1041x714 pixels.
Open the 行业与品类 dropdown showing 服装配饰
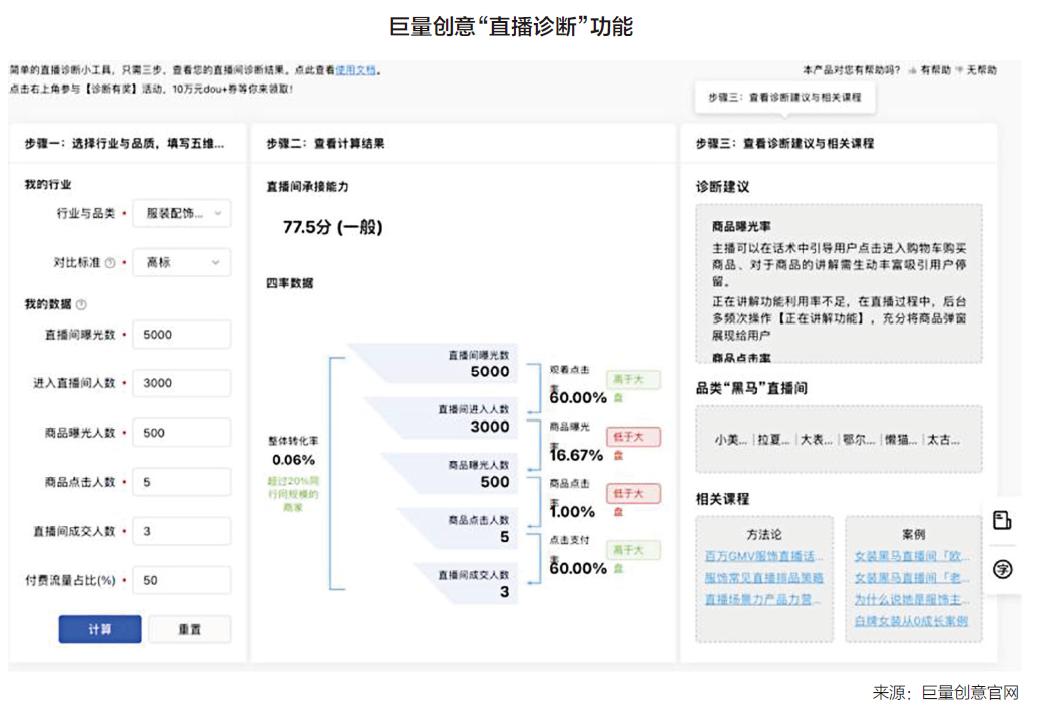182,213
